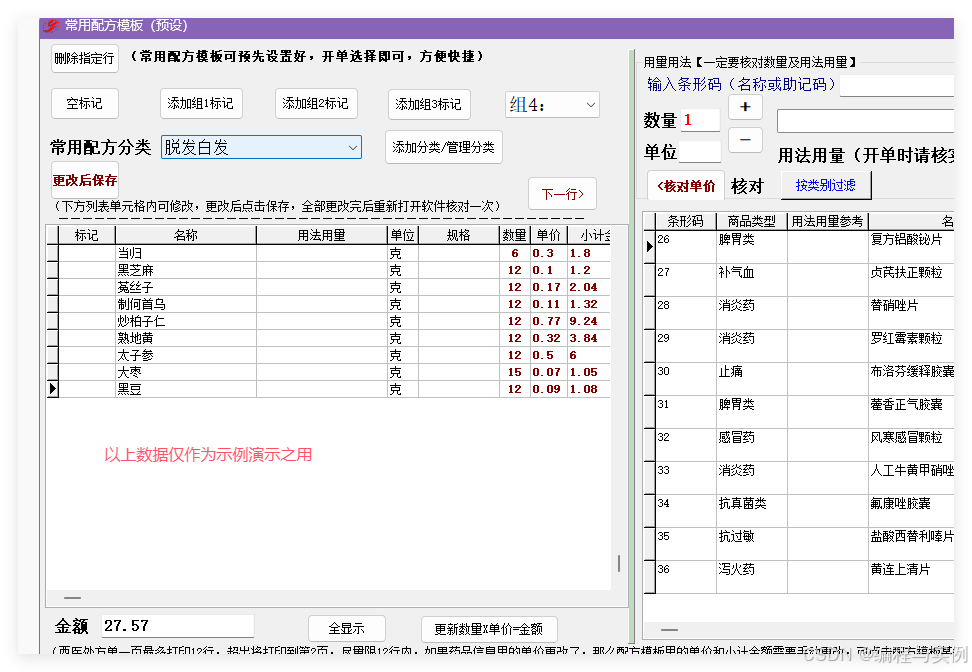Click the left table vertical scrollbar
The image size is (972, 672).
click(x=619, y=564)
